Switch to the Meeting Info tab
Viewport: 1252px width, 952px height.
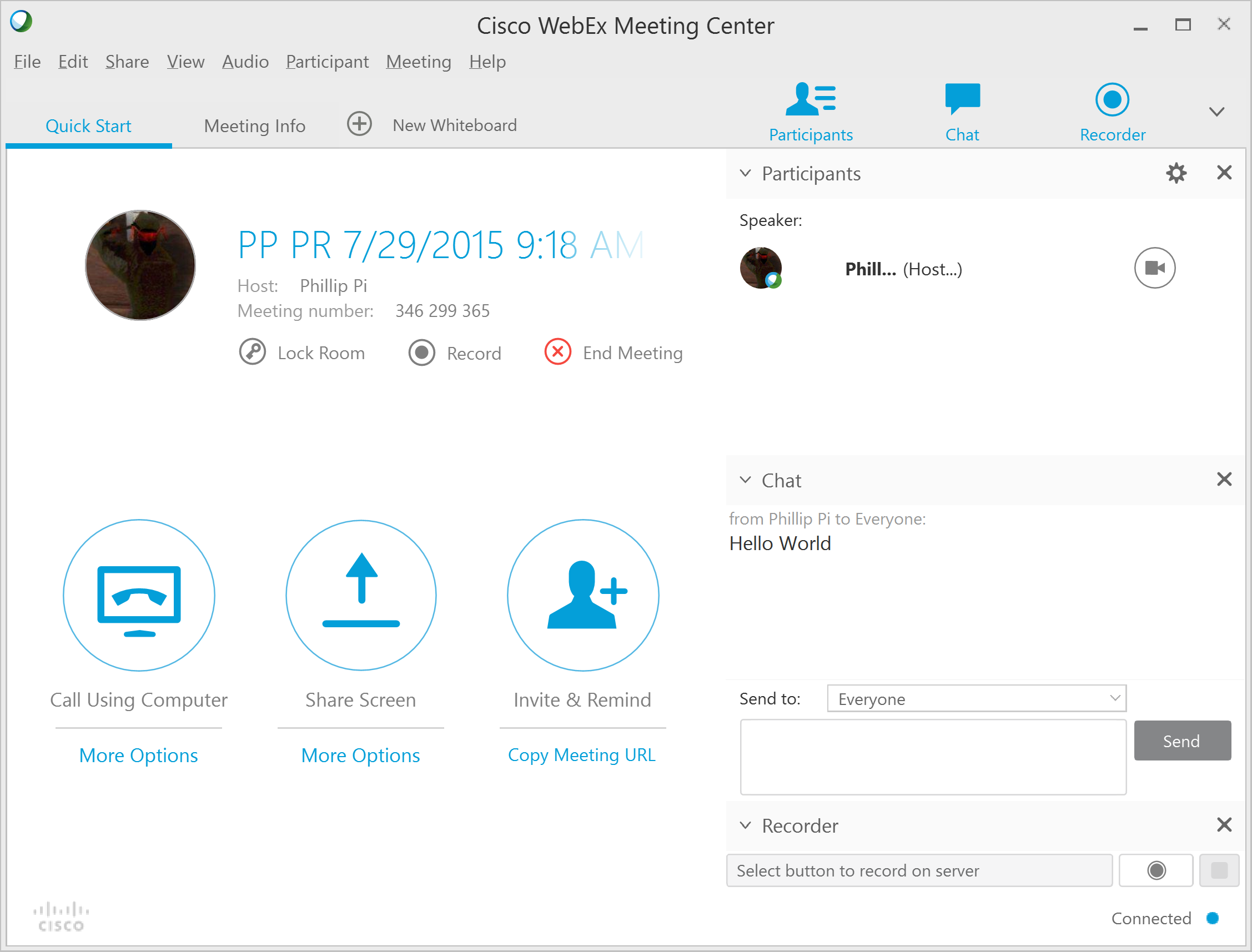254,126
